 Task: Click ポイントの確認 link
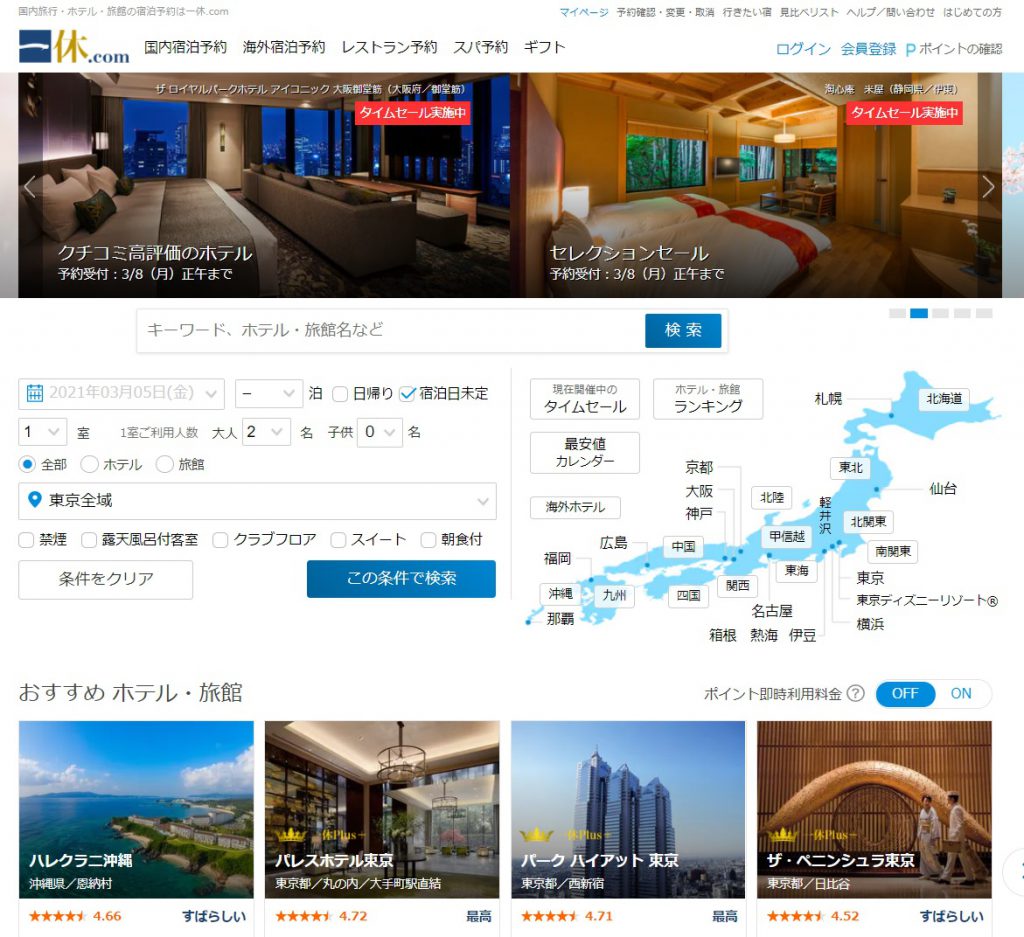(x=960, y=50)
